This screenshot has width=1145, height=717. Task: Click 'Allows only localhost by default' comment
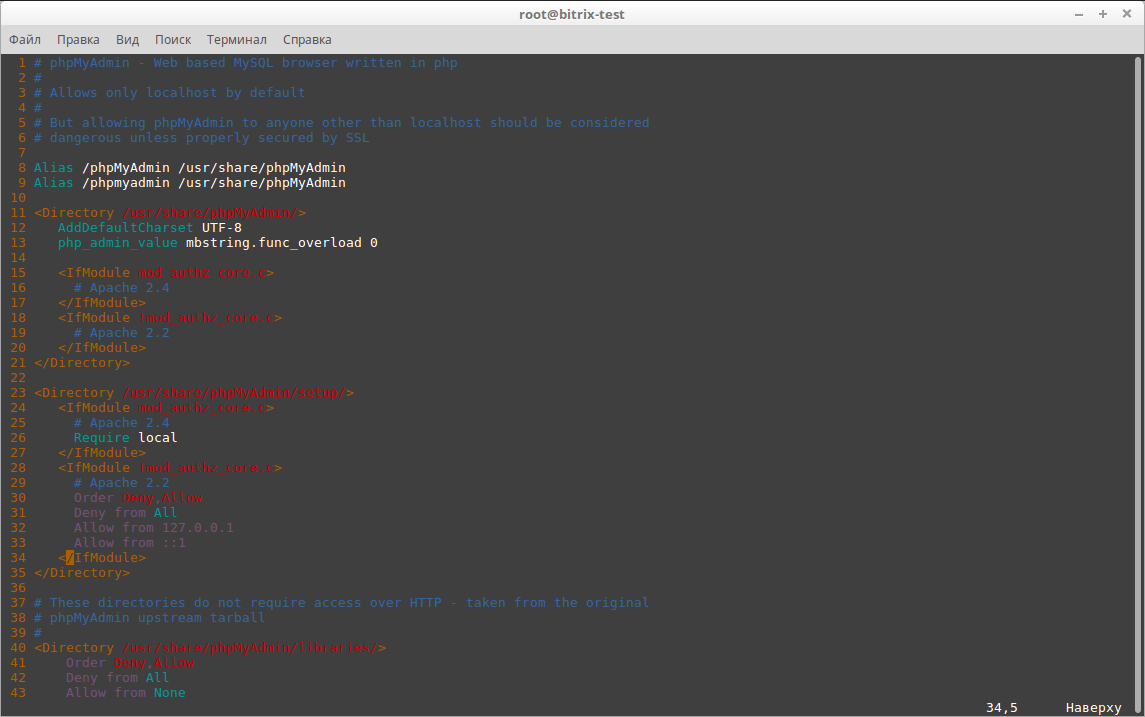click(x=169, y=93)
